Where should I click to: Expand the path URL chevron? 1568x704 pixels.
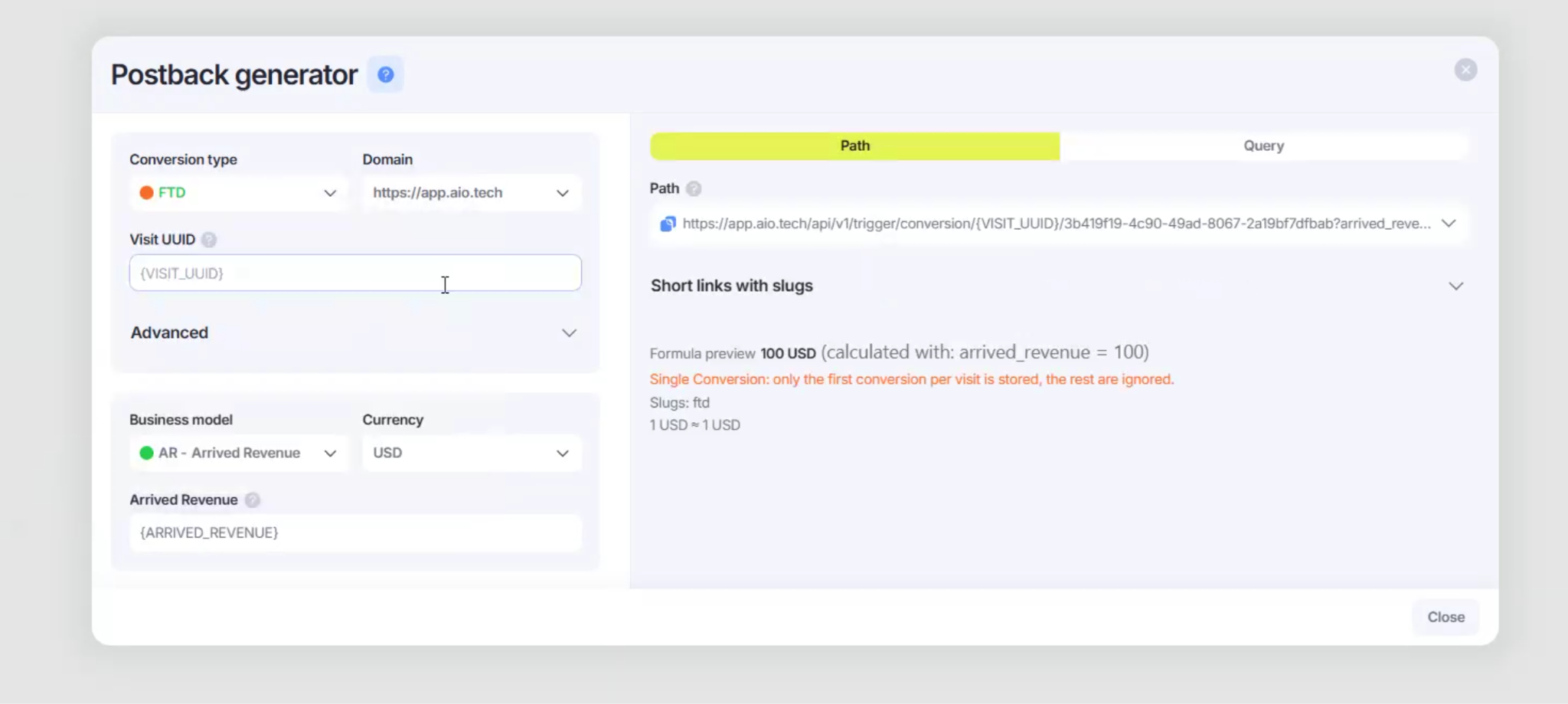pyautogui.click(x=1449, y=224)
